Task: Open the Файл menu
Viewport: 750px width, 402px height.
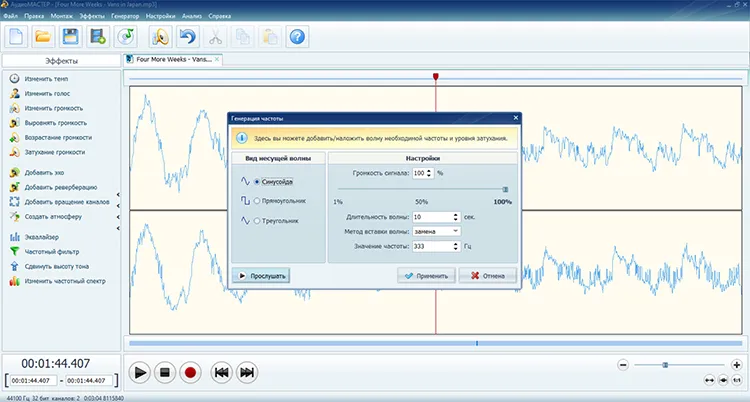Action: pos(11,16)
